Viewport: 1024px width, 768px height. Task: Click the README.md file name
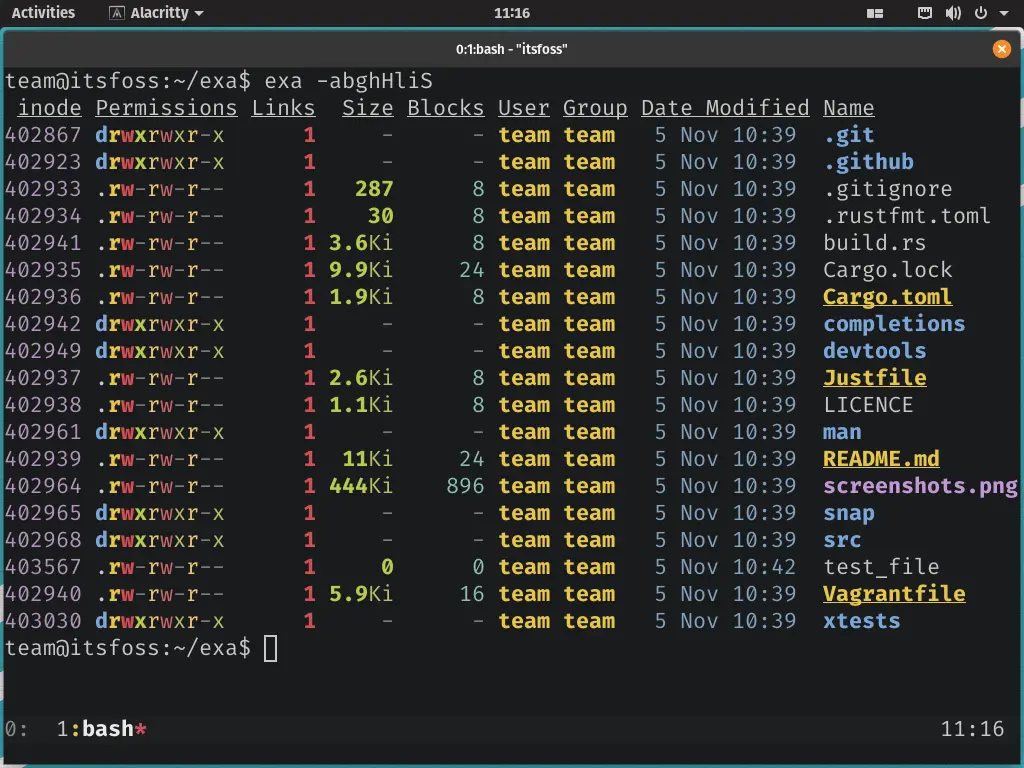[x=881, y=459]
